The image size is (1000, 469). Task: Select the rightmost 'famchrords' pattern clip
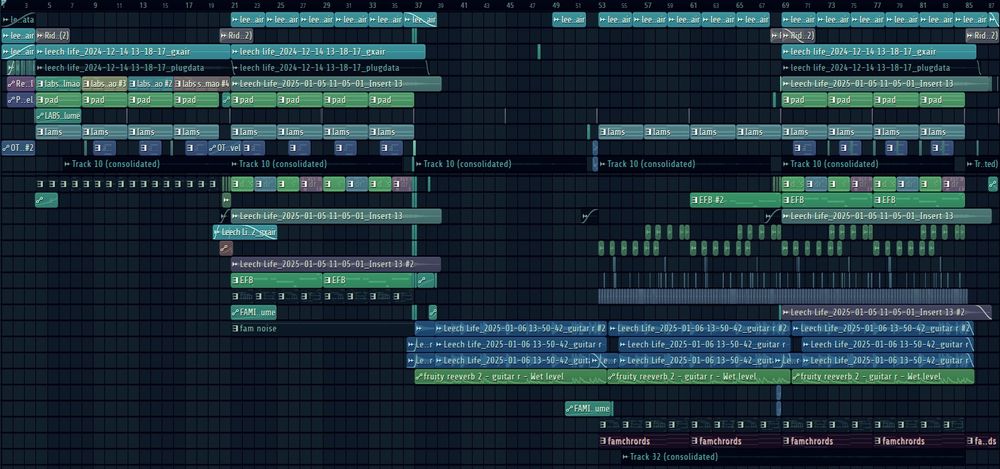[x=919, y=441]
